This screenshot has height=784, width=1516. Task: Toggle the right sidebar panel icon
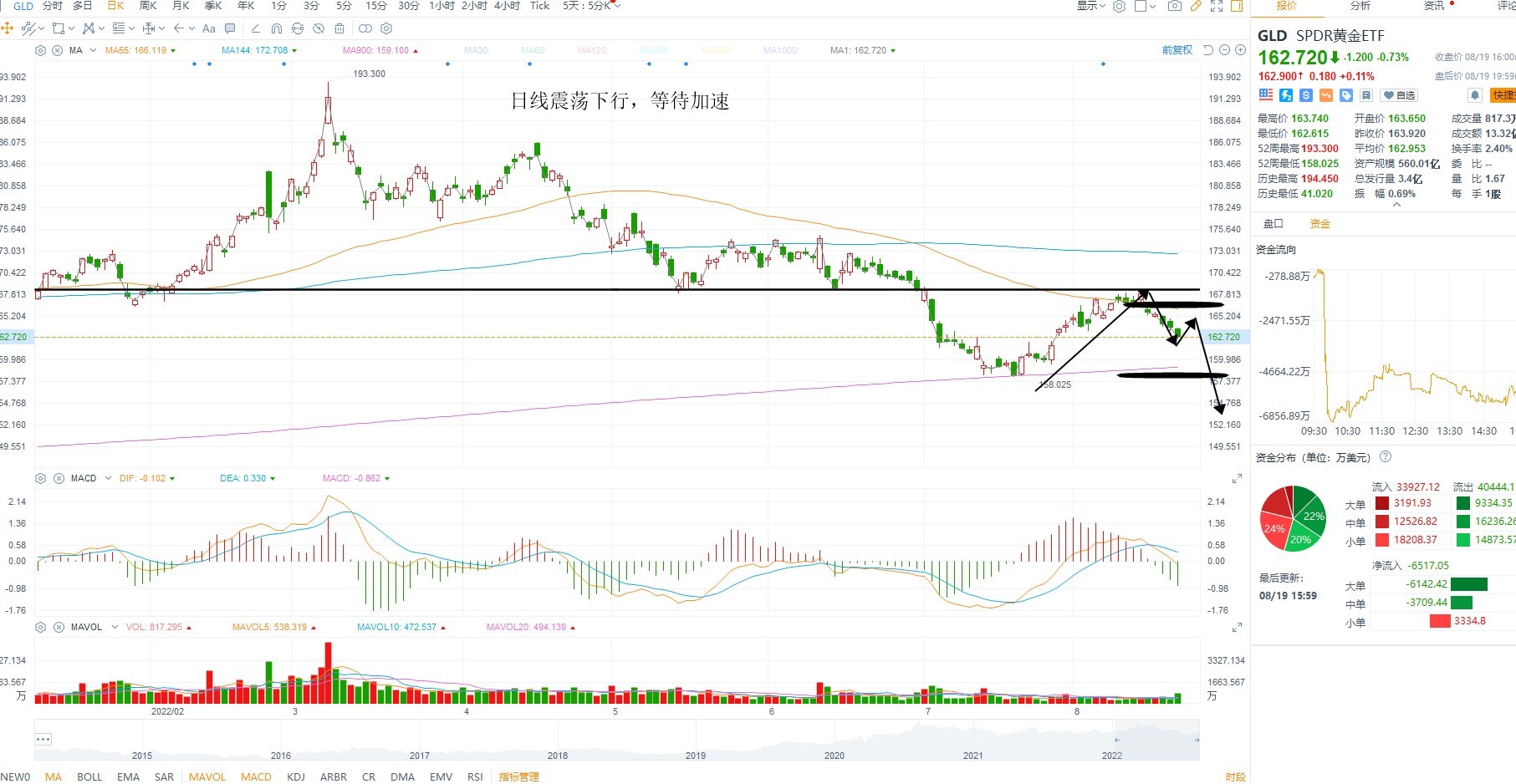pyautogui.click(x=1237, y=6)
